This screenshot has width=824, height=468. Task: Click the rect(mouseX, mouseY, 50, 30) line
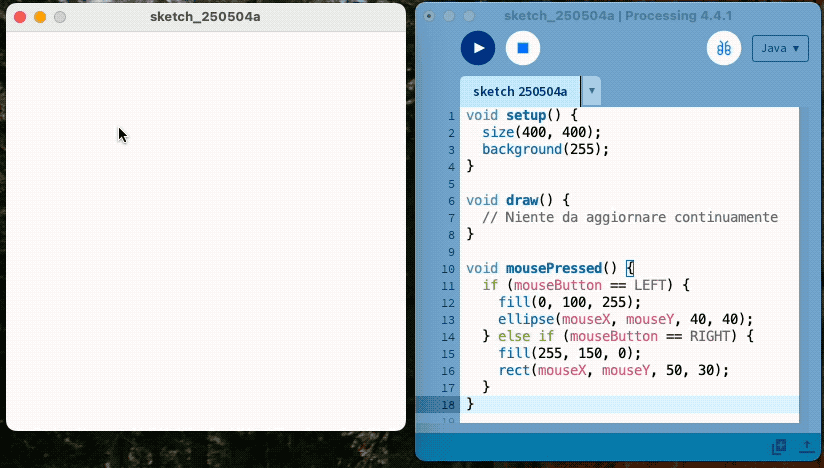(x=613, y=370)
